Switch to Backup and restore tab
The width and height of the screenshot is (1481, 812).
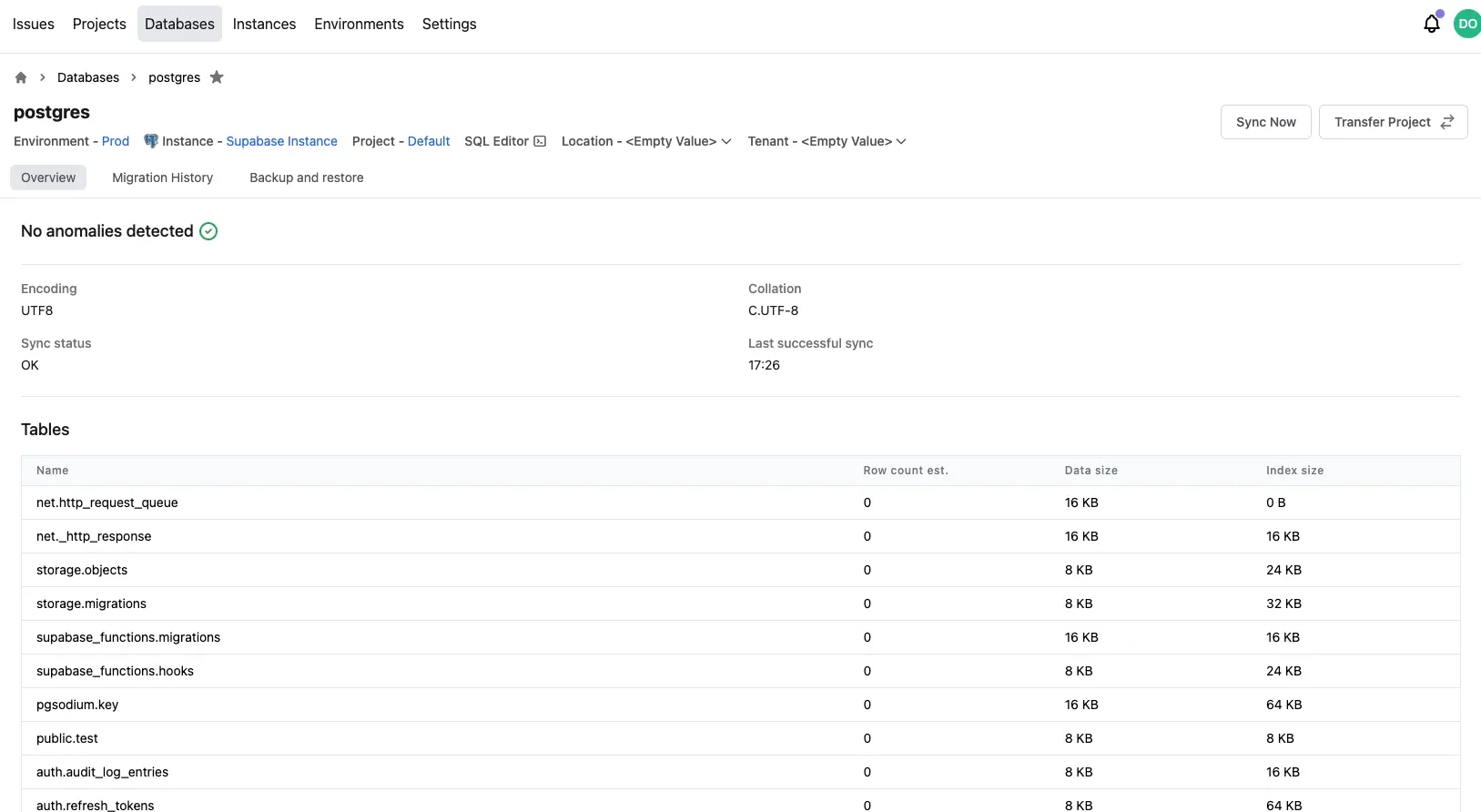(307, 178)
